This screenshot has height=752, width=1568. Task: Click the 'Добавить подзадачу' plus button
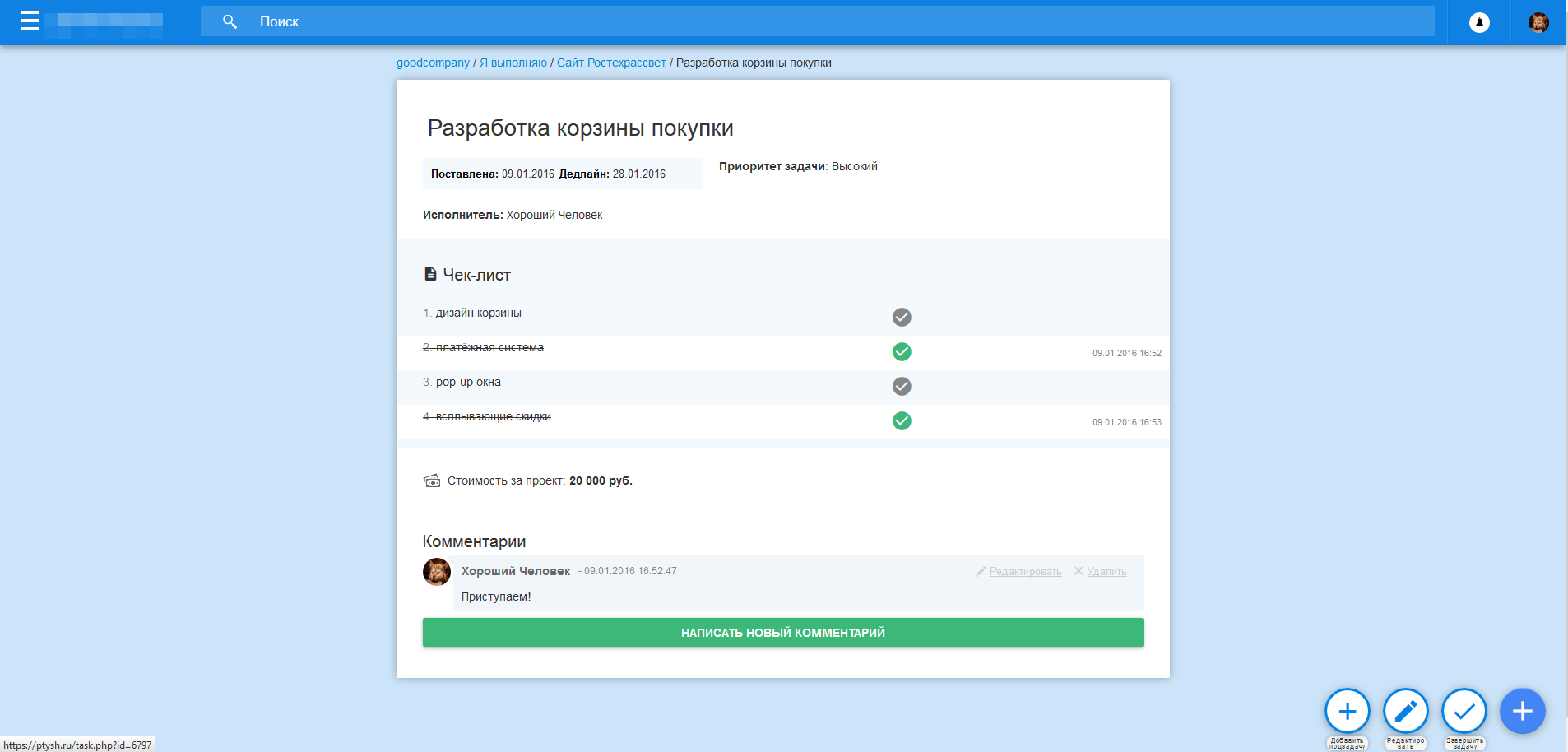coord(1348,711)
